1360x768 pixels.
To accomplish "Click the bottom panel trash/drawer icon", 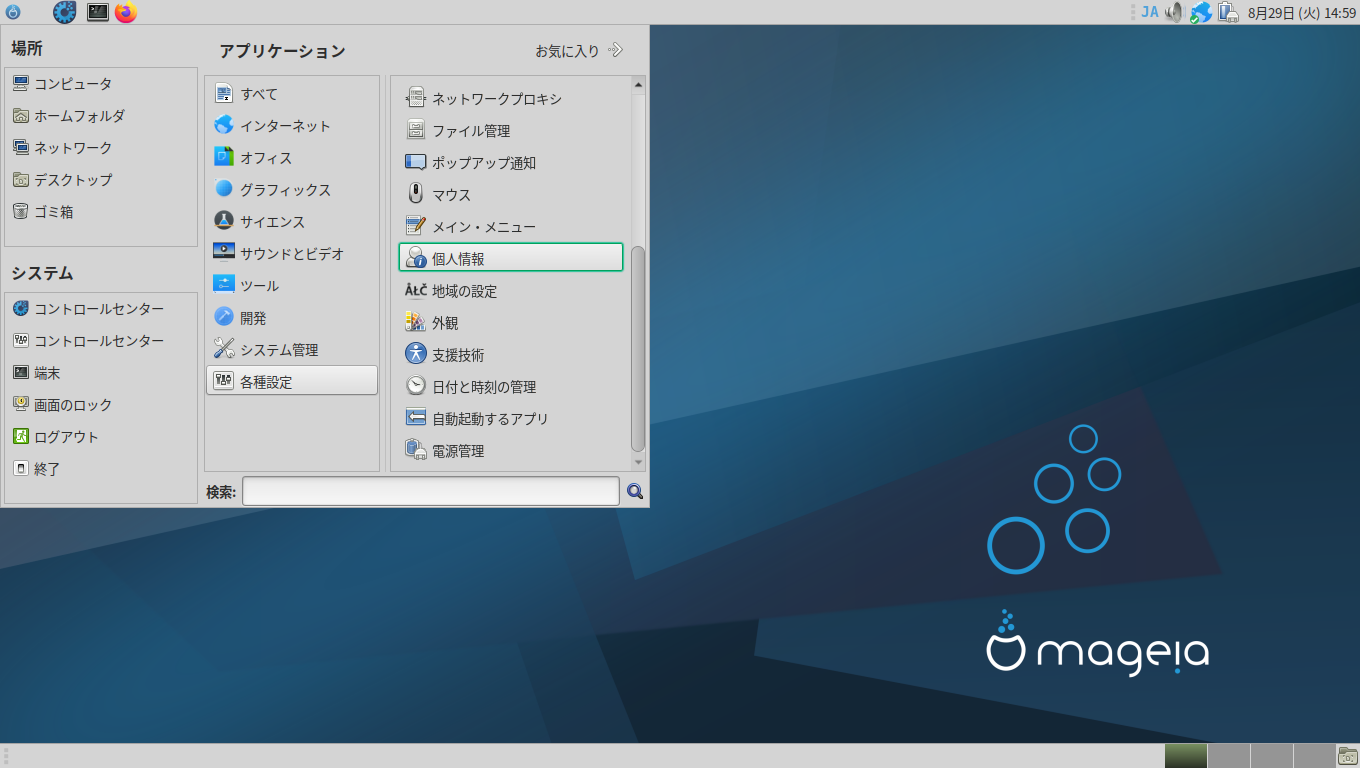I will [1348, 756].
